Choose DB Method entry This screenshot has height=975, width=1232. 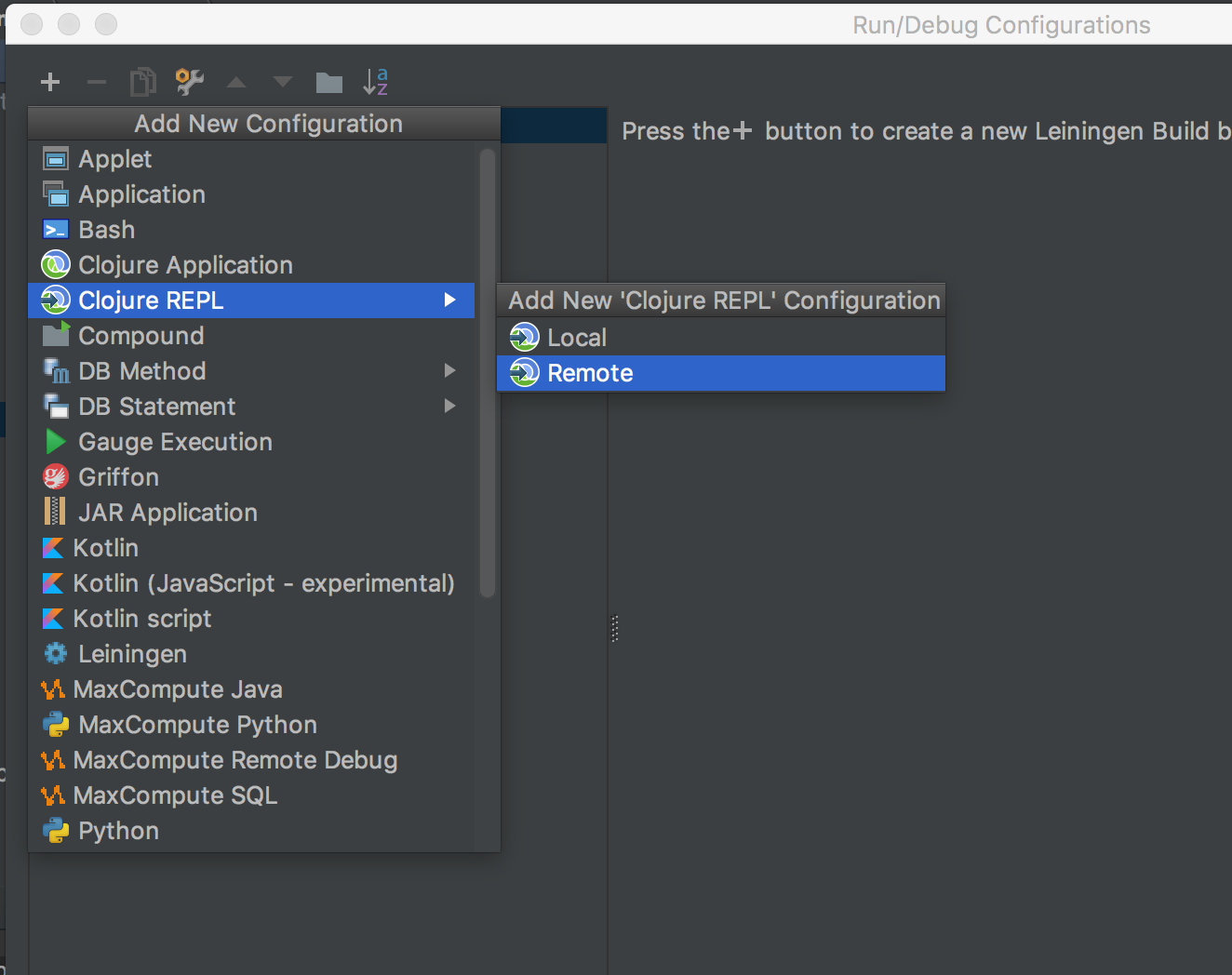(251, 371)
